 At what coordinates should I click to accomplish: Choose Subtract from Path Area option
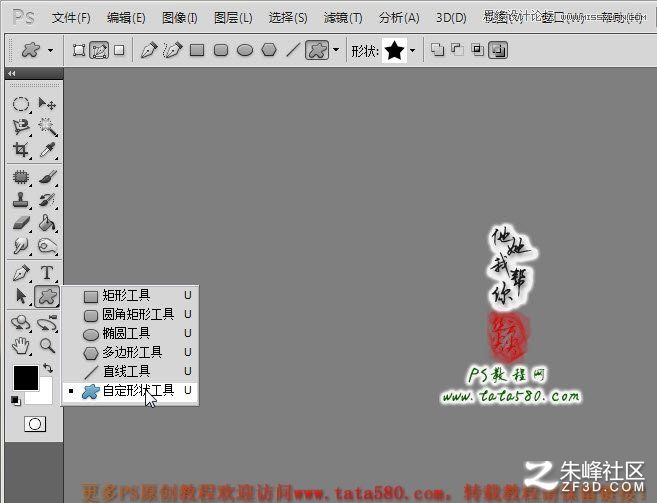pos(457,50)
